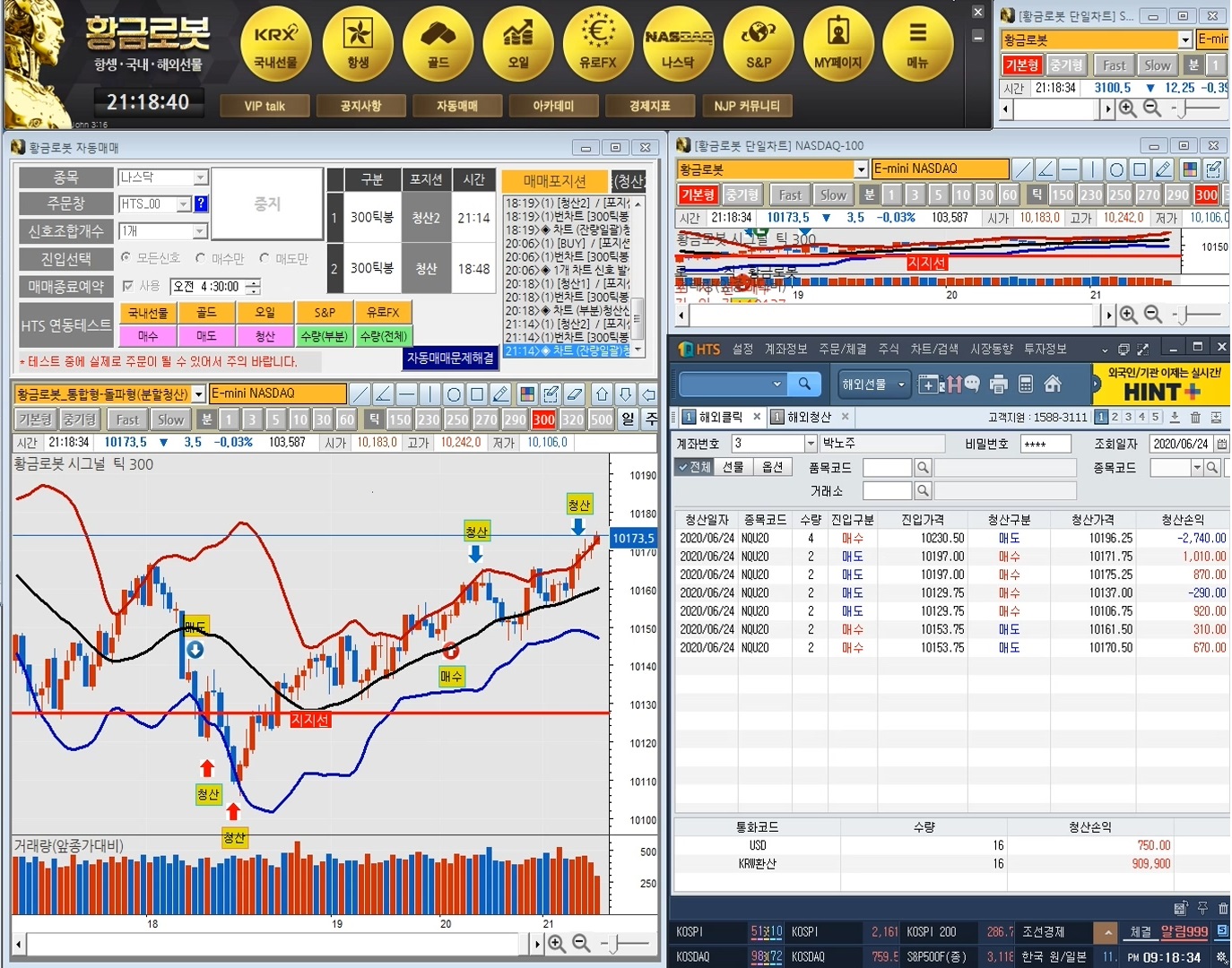This screenshot has width=1232, height=968.
Task: Select the 매수만 radio button
Action: [x=201, y=258]
